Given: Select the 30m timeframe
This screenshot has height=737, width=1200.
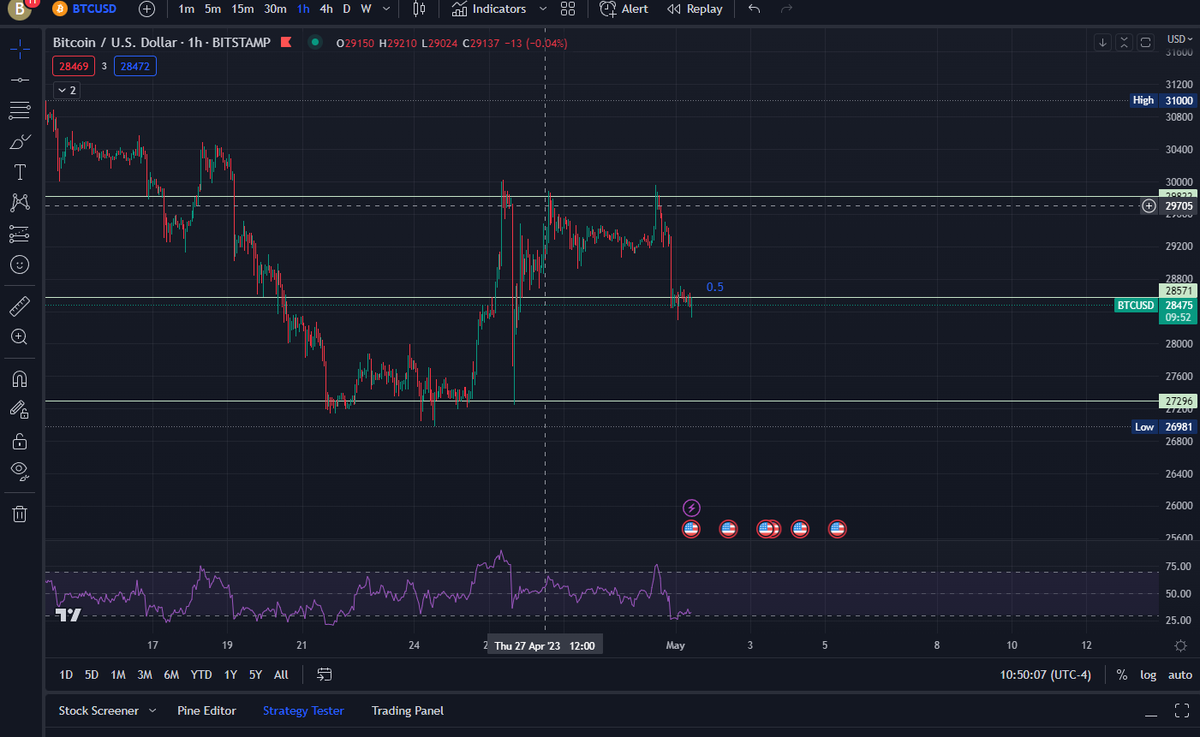Looking at the screenshot, I should [x=275, y=9].
